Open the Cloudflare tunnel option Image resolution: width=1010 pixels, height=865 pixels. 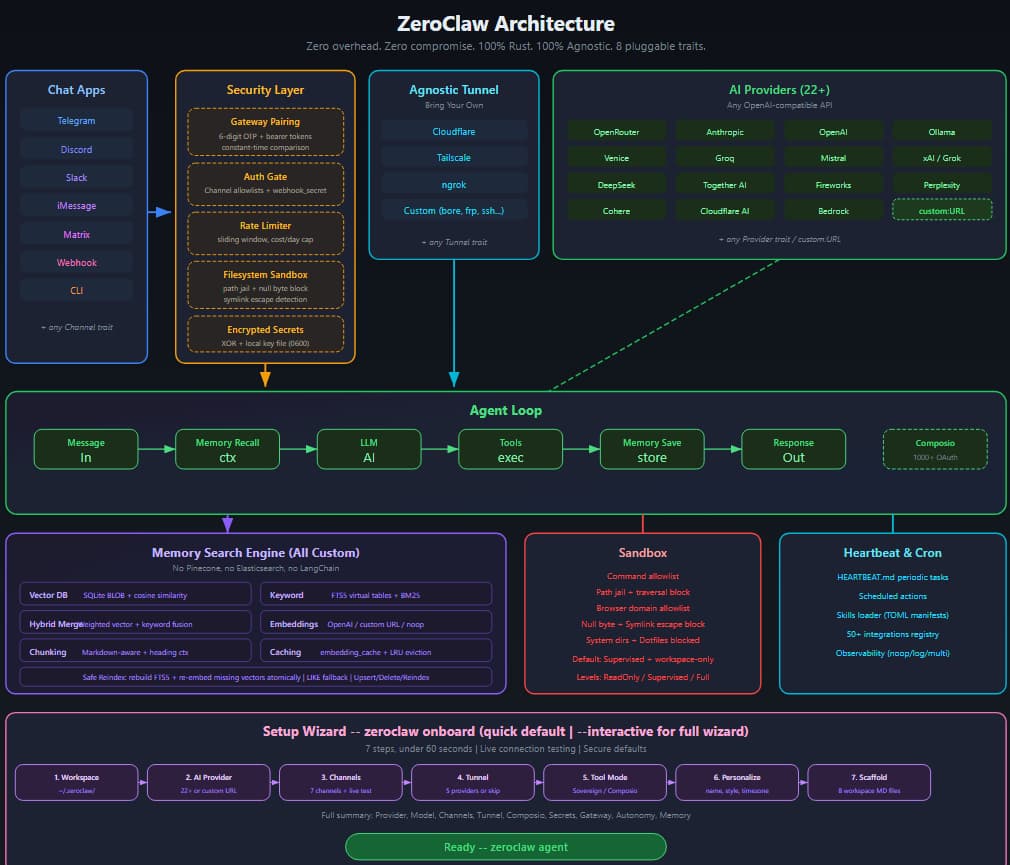pos(453,130)
